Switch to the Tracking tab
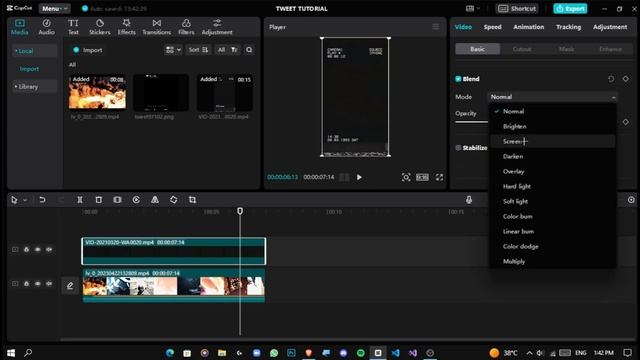Viewport: 640px width, 360px height. (568, 27)
